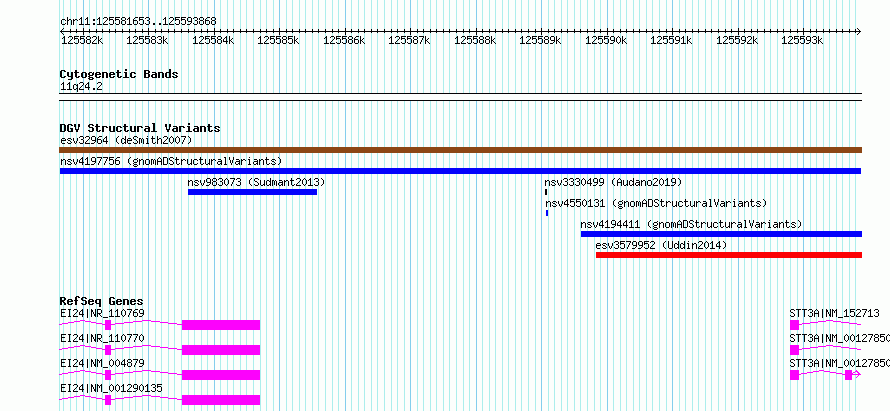Viewport: 890px width, 411px height.
Task: Pick the 125588k mark on the scale
Action: tap(475, 40)
